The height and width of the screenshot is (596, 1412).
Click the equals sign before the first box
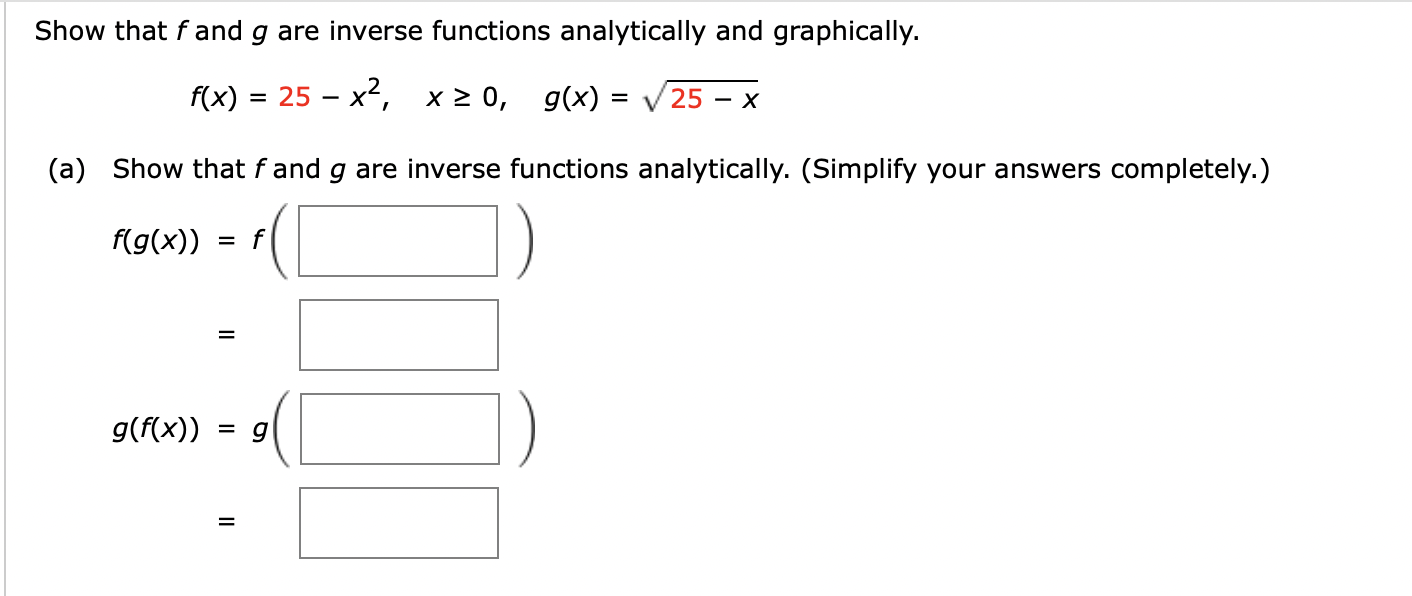tap(229, 239)
